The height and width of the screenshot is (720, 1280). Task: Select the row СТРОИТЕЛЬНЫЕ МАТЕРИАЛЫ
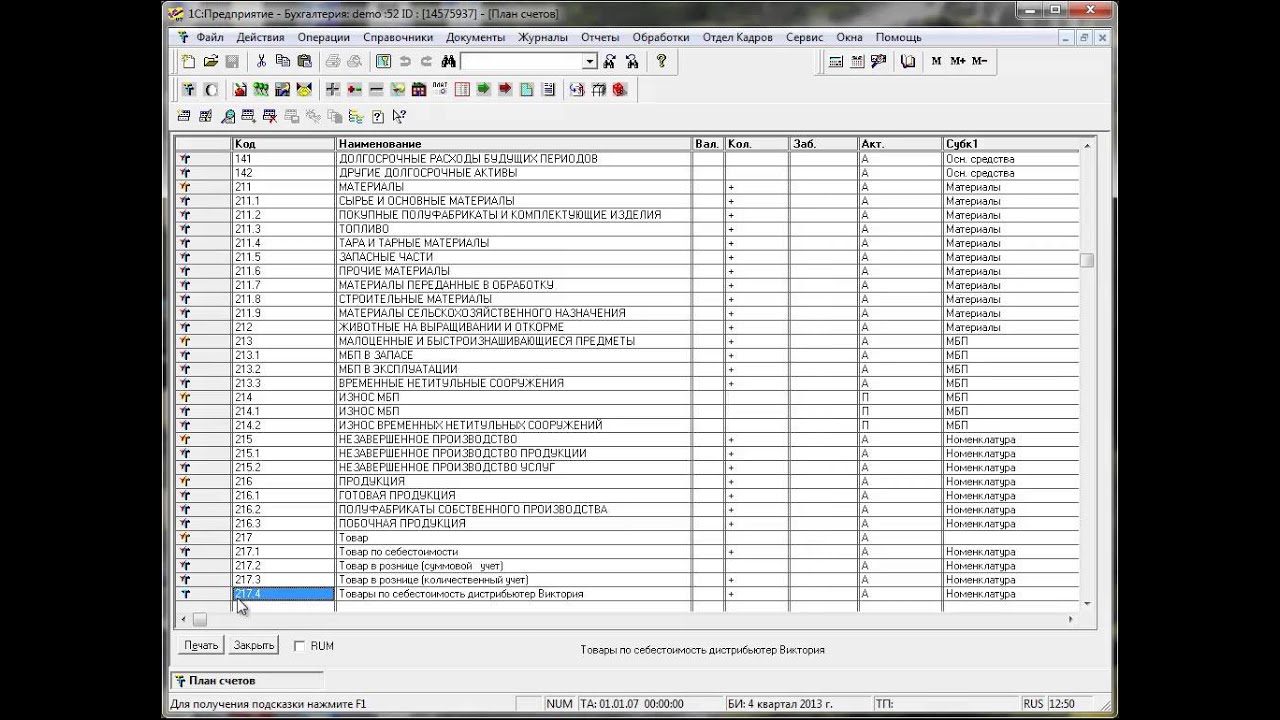pyautogui.click(x=628, y=299)
